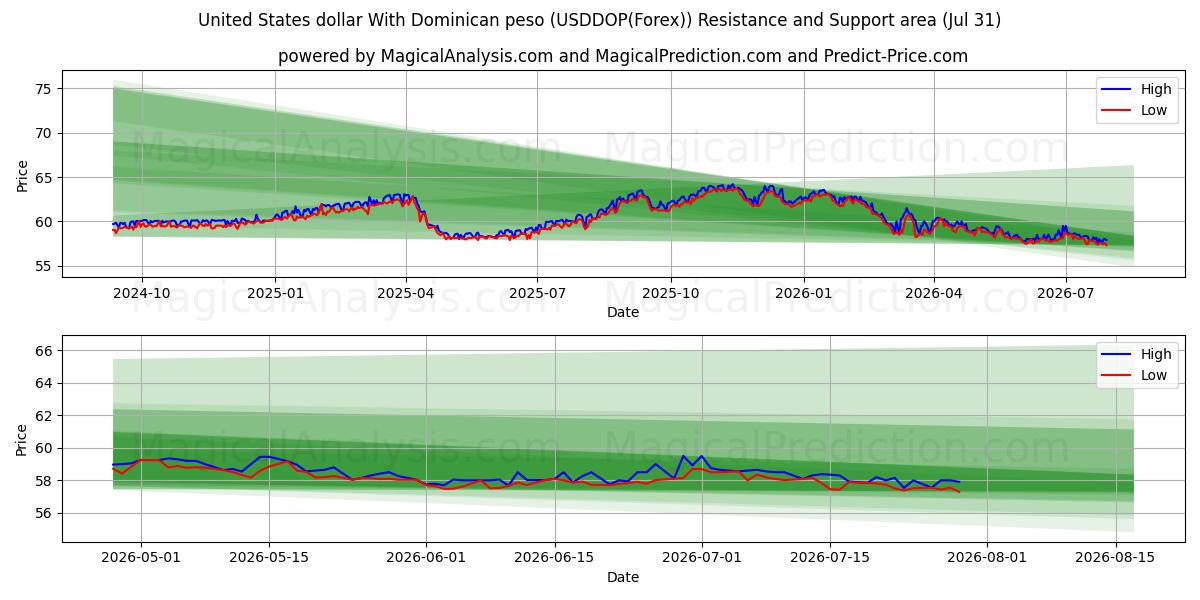Click 'Low' in the bottom chart legend
This screenshot has width=1200, height=600.
click(1154, 375)
